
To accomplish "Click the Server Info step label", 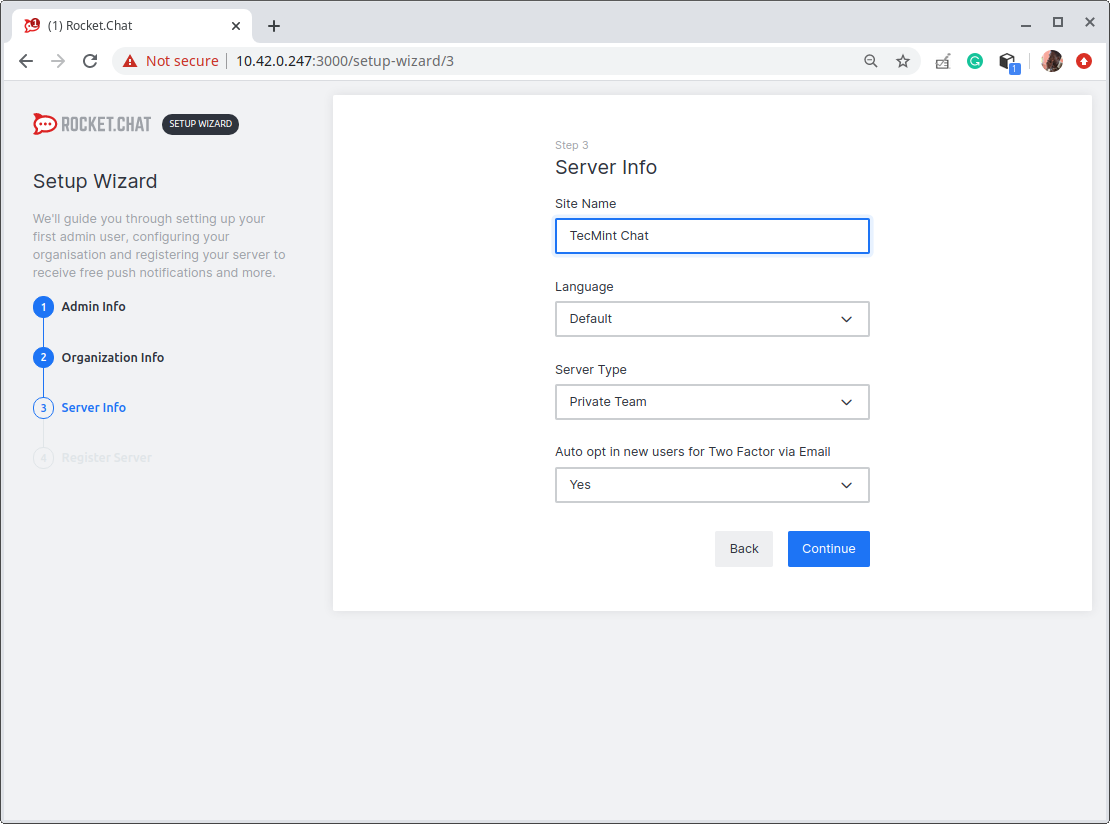I will click(93, 408).
